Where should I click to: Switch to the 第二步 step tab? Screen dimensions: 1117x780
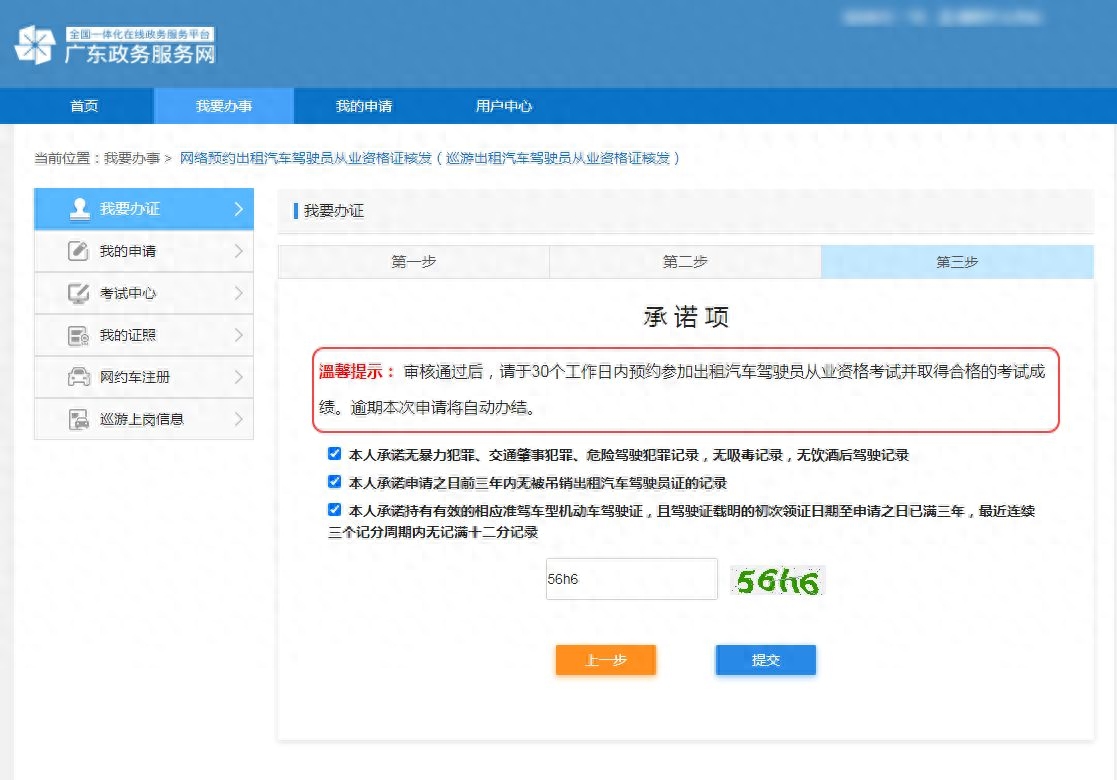tap(685, 261)
